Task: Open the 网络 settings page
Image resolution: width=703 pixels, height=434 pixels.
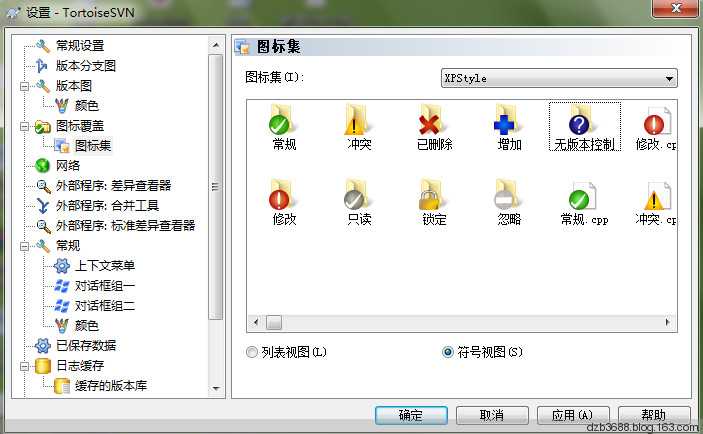Action: 68,165
